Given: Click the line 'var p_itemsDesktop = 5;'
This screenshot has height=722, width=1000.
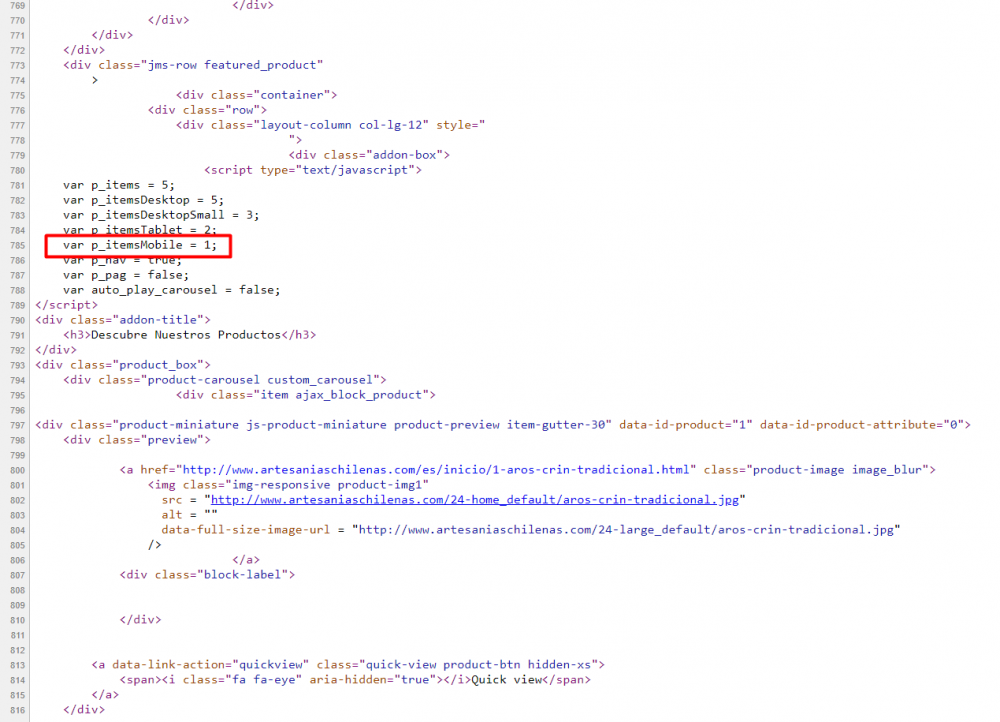Looking at the screenshot, I should [x=143, y=200].
